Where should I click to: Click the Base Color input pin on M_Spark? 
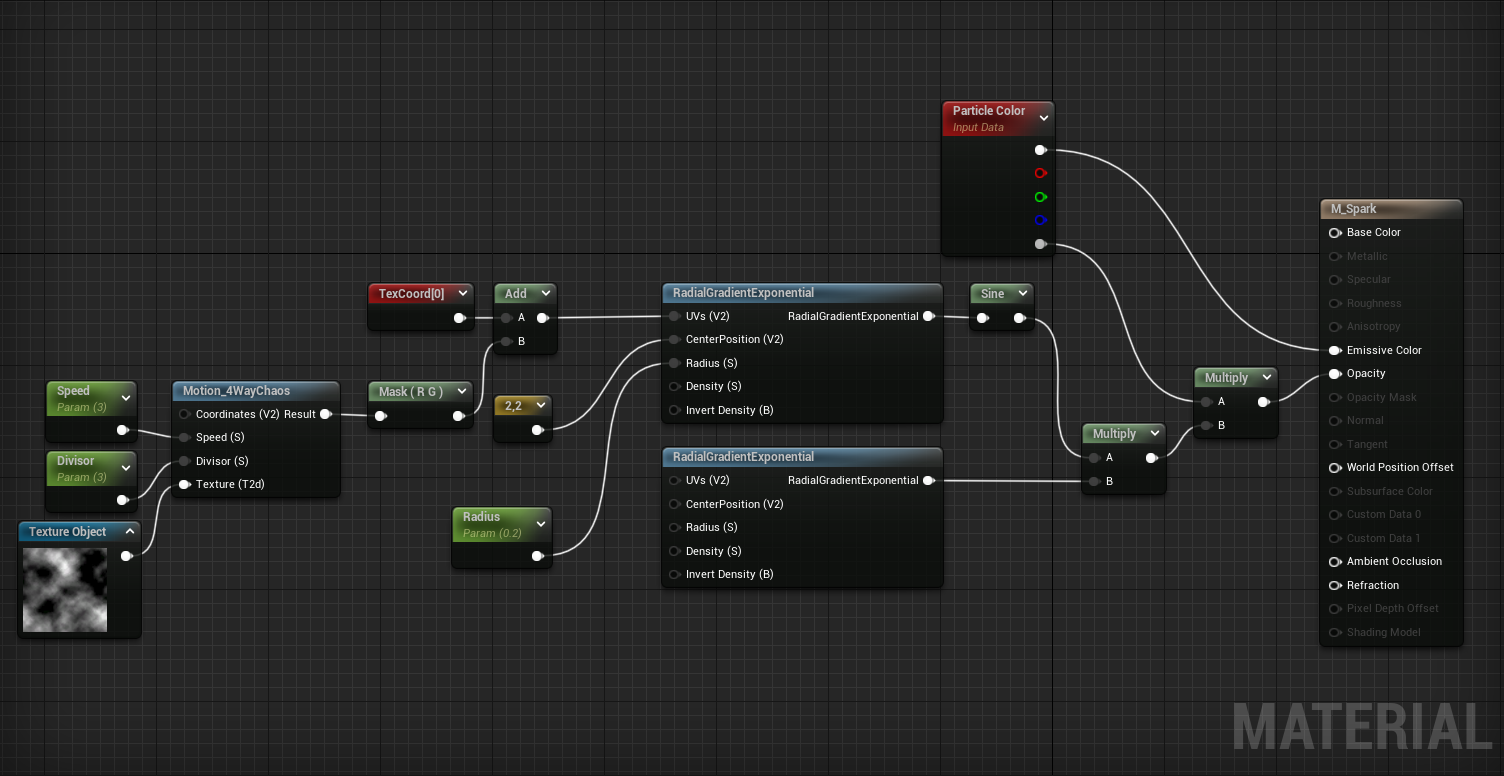pyautogui.click(x=1334, y=233)
